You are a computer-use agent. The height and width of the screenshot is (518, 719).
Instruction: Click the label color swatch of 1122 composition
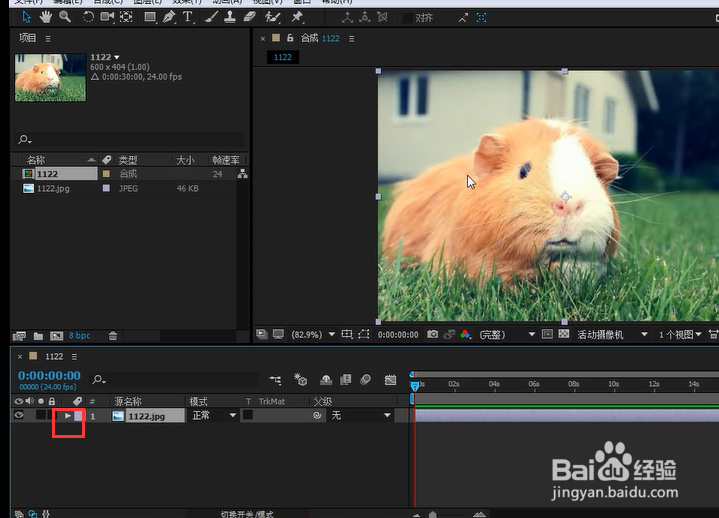click(x=106, y=174)
